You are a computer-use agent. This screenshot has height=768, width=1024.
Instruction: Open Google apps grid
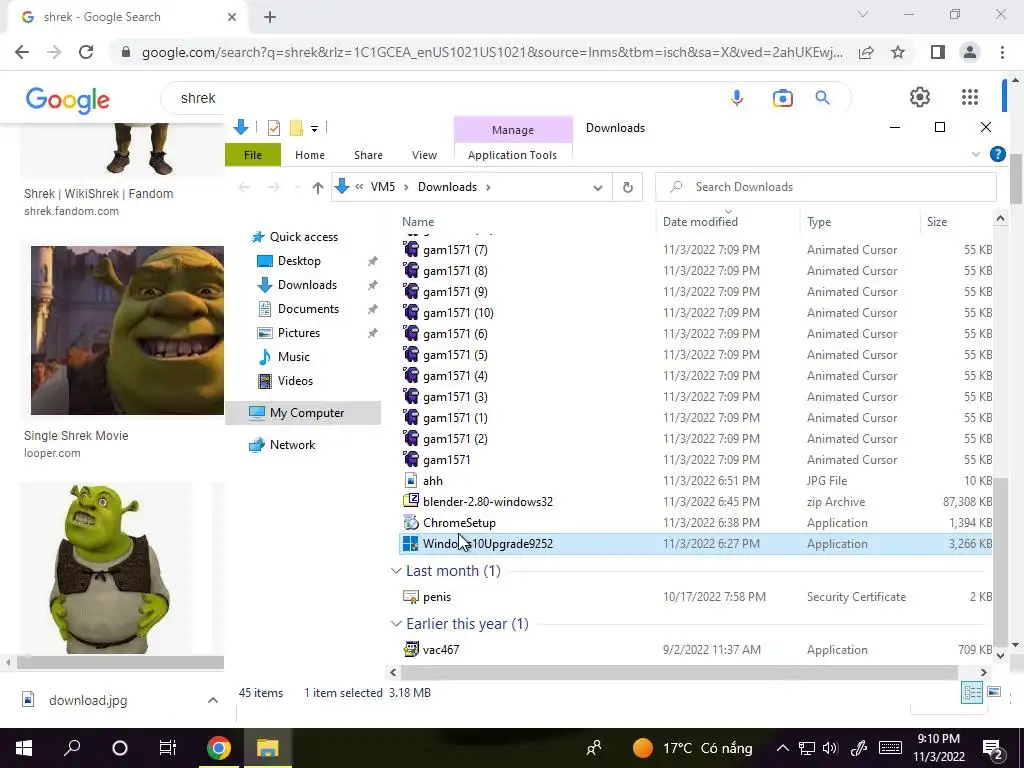(x=970, y=97)
